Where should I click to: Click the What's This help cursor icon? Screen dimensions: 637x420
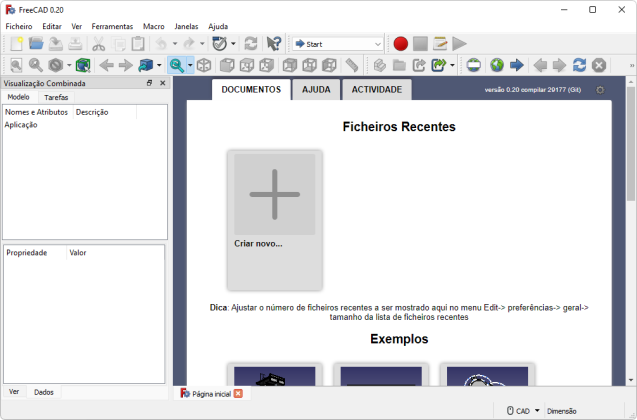(273, 44)
